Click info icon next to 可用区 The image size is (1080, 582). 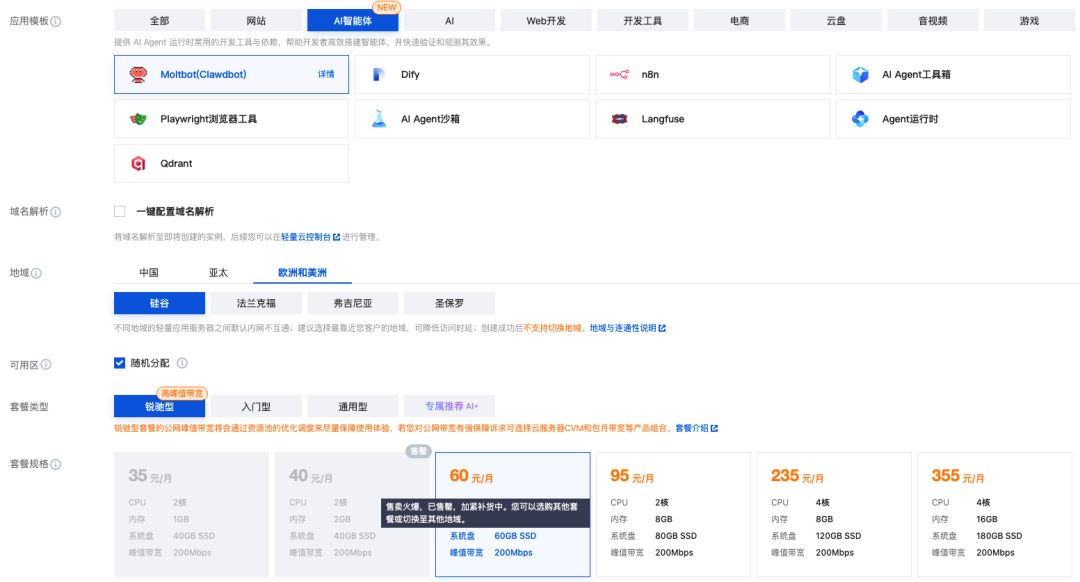coord(46,365)
